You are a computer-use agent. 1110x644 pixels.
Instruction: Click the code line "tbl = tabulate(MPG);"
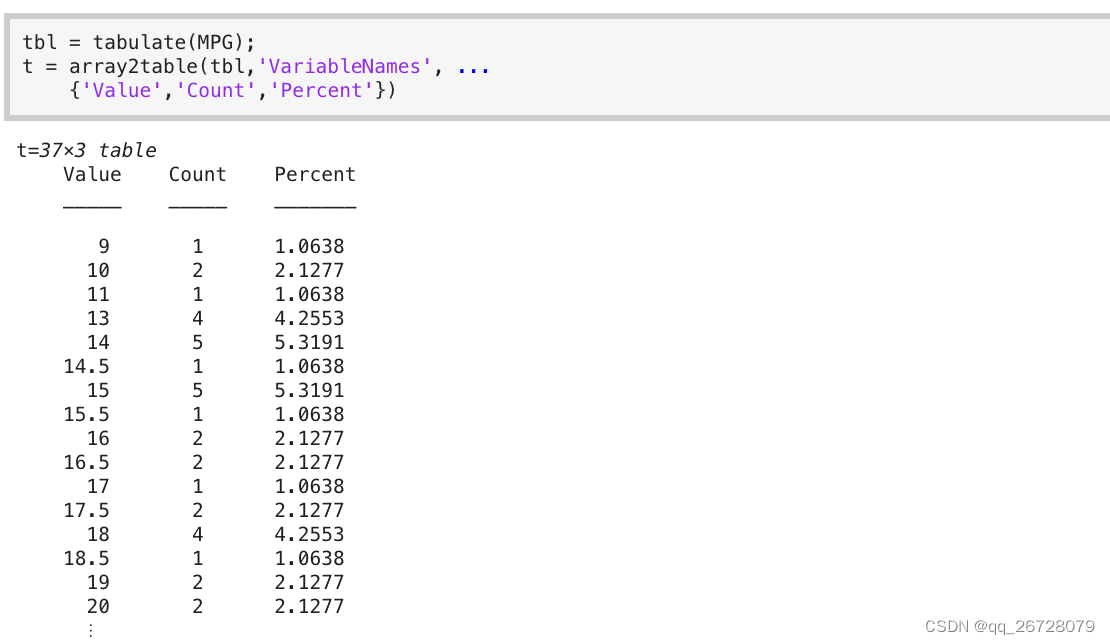tap(139, 42)
